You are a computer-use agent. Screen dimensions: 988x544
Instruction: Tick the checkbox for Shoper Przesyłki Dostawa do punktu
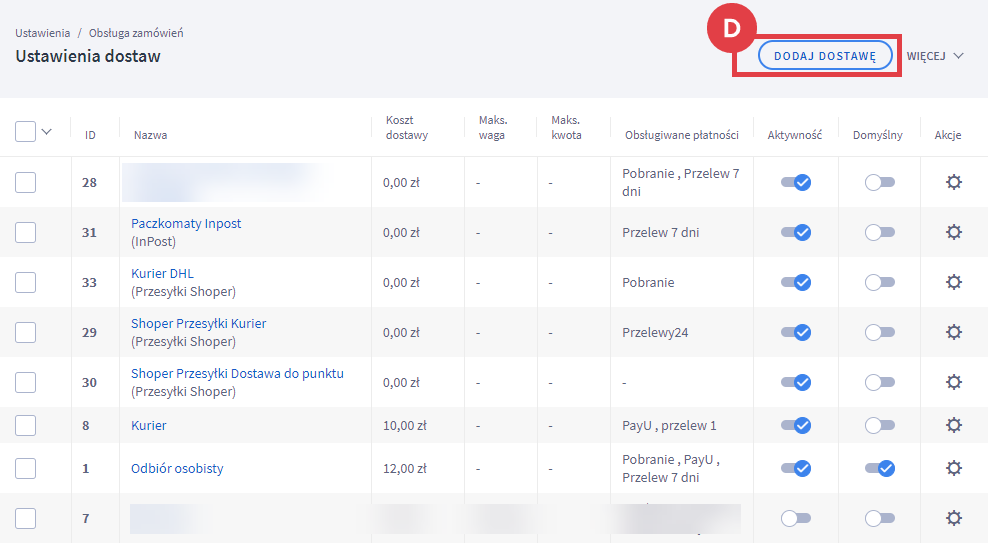(x=25, y=382)
